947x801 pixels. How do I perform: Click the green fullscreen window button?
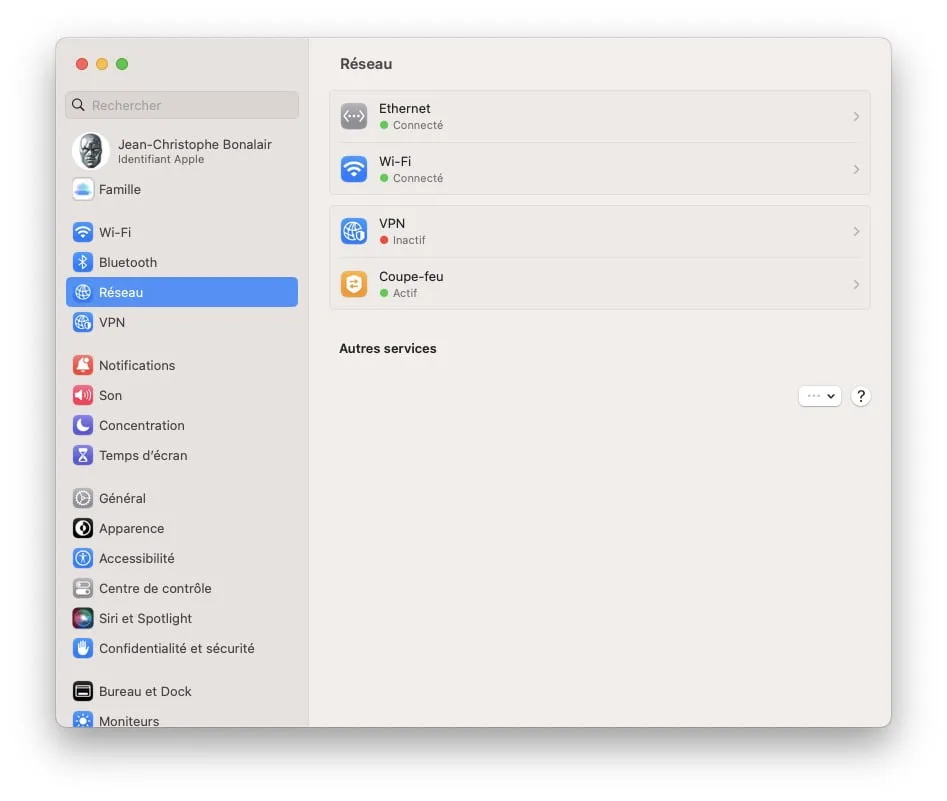[x=122, y=64]
